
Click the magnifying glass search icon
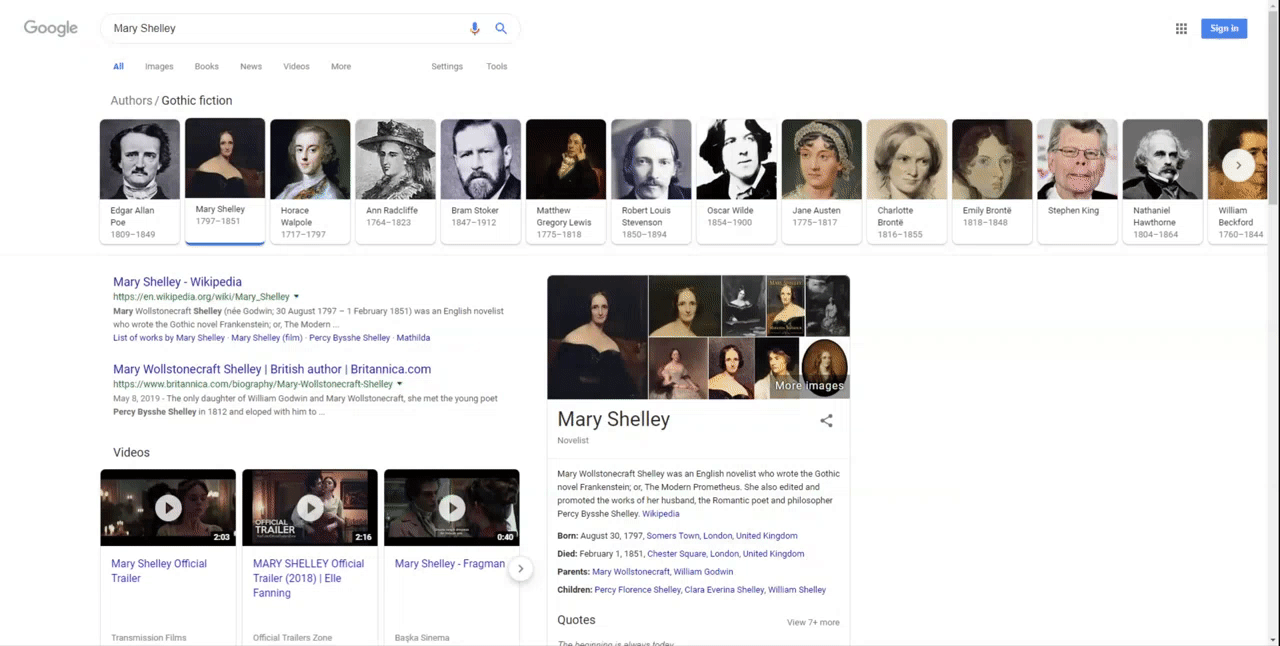(501, 29)
